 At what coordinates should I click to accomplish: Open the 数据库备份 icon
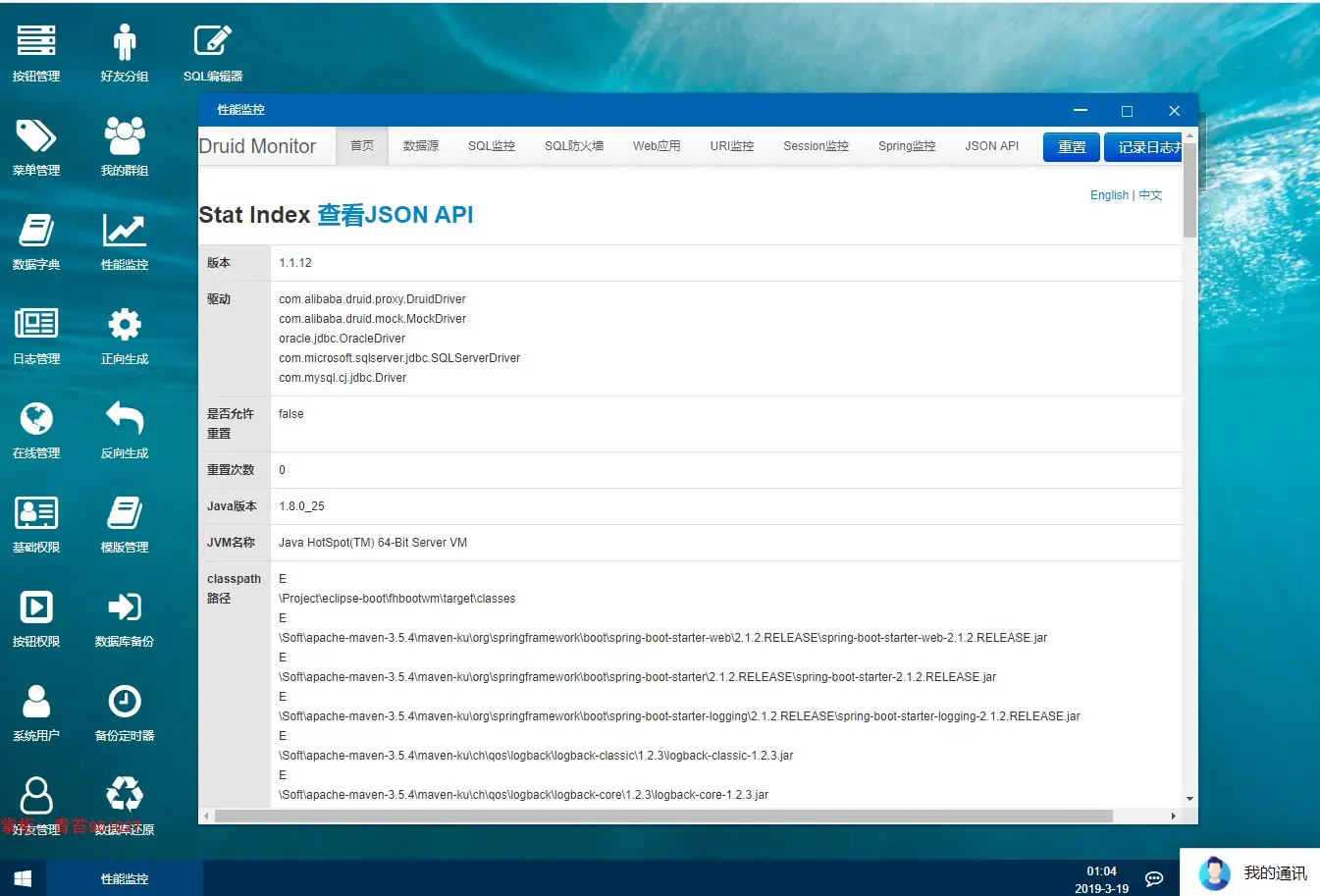coord(125,617)
